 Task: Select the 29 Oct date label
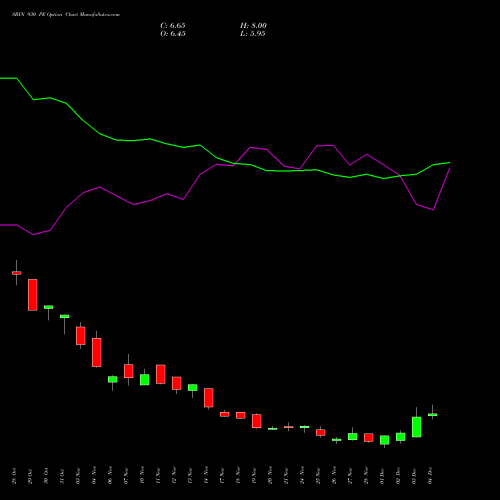30,476
